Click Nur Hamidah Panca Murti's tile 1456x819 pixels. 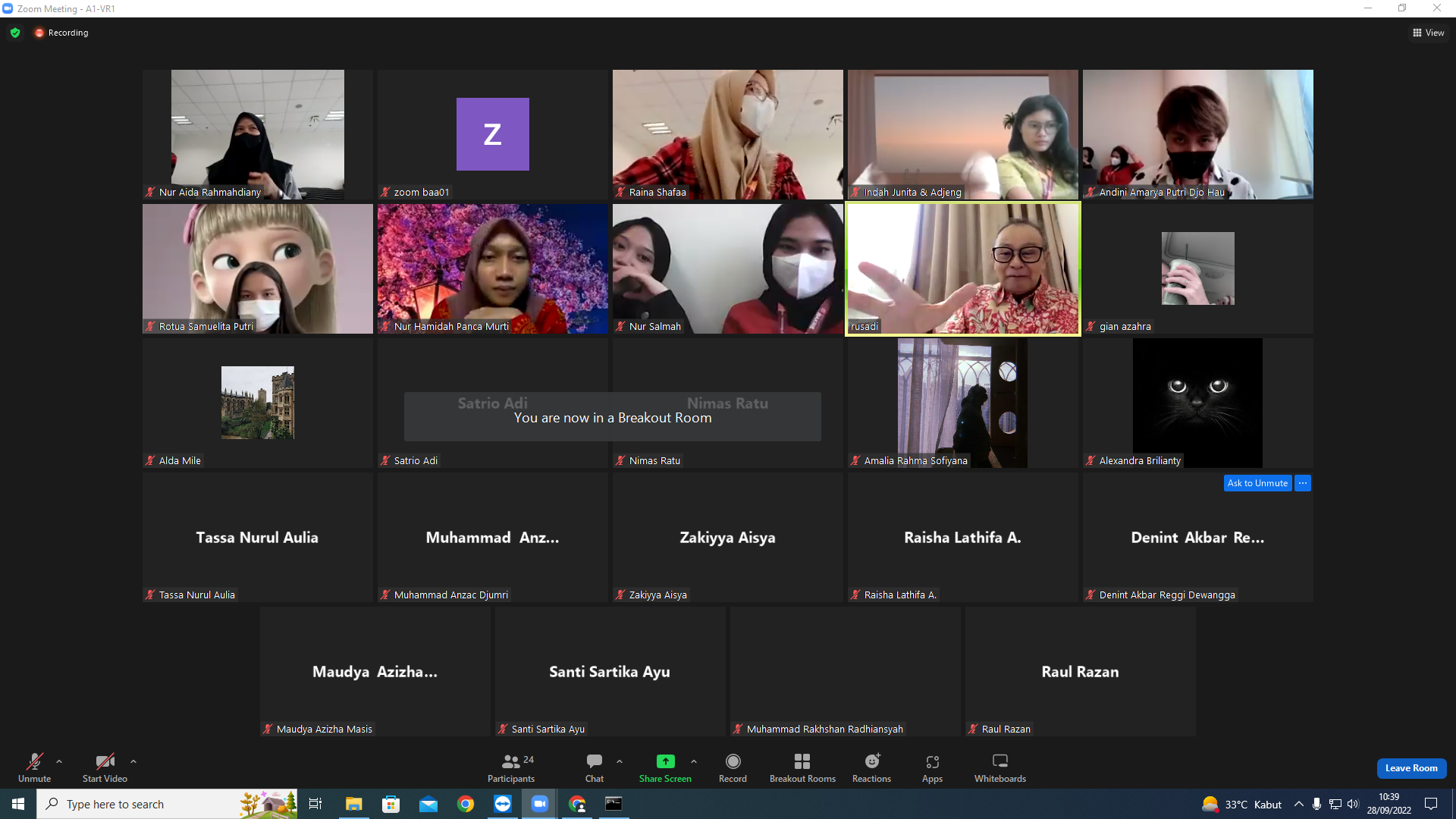tap(493, 268)
